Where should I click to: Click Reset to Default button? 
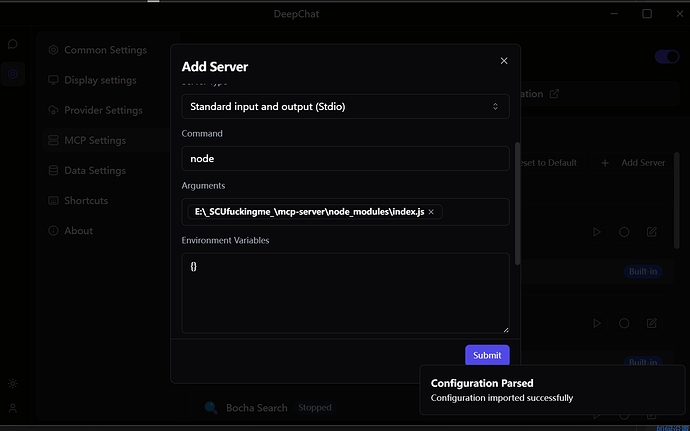click(x=549, y=163)
